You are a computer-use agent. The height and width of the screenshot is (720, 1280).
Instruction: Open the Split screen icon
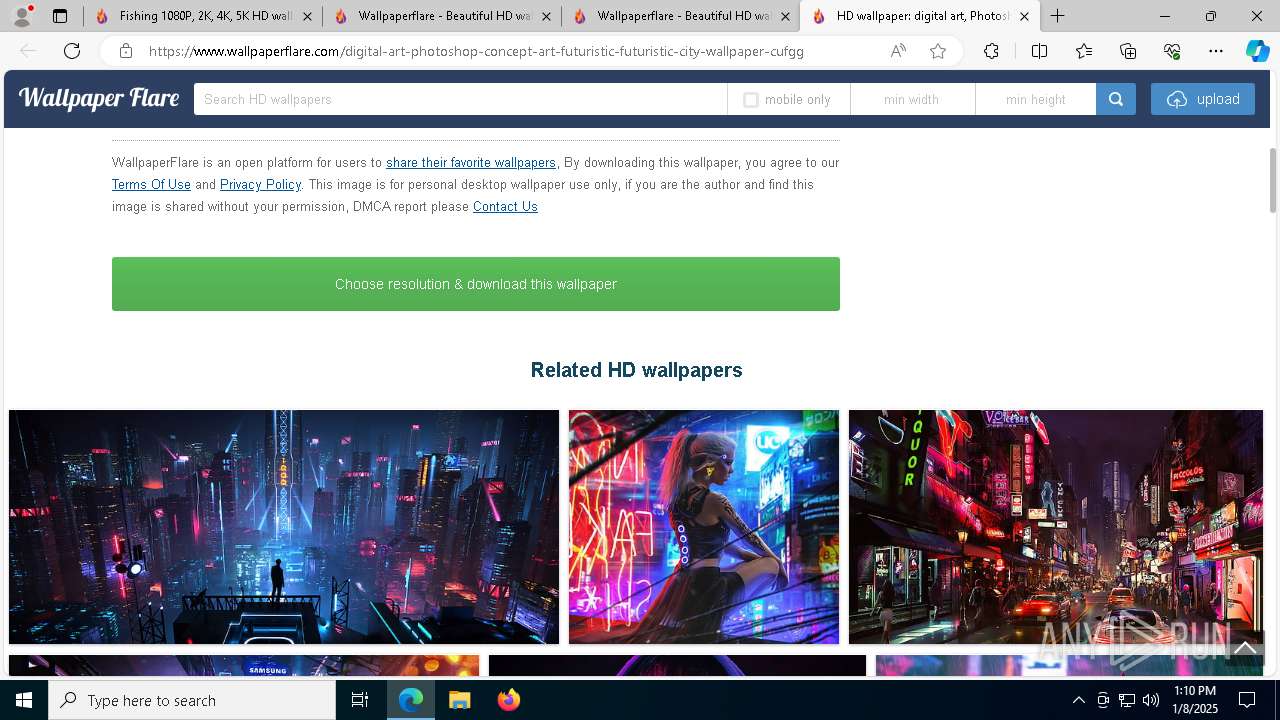point(1039,51)
